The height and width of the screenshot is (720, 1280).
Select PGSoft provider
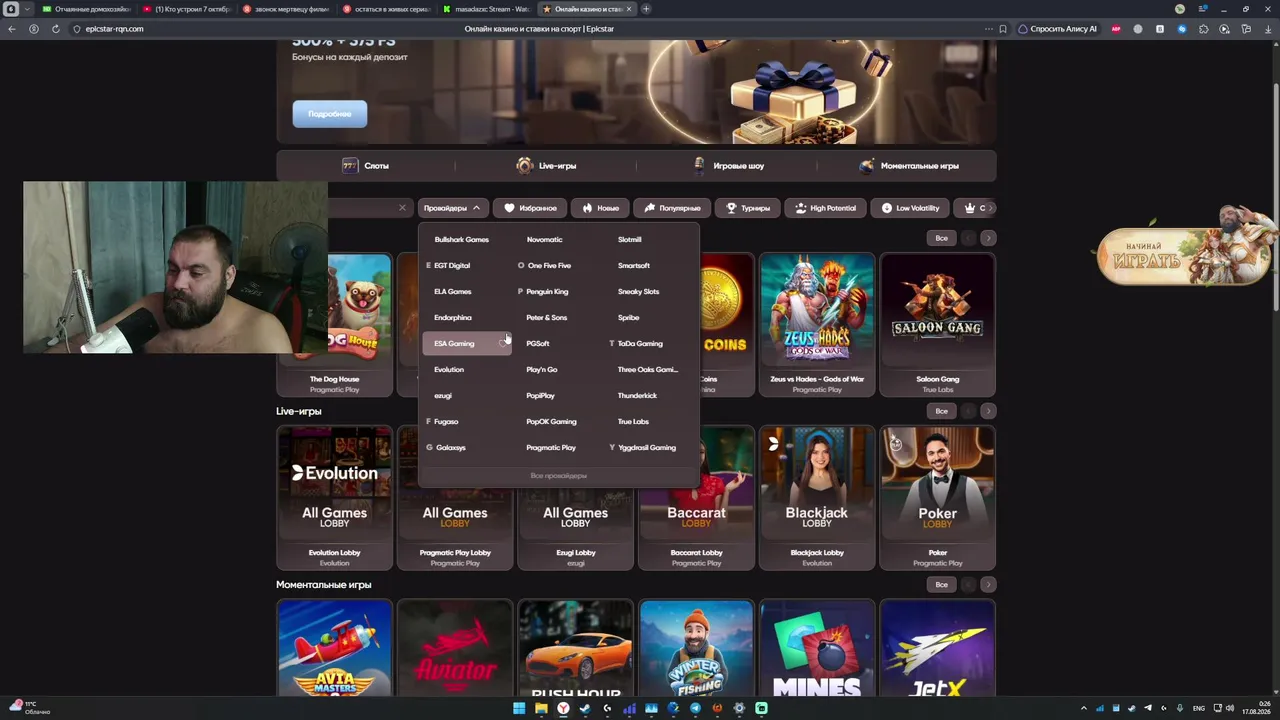538,344
